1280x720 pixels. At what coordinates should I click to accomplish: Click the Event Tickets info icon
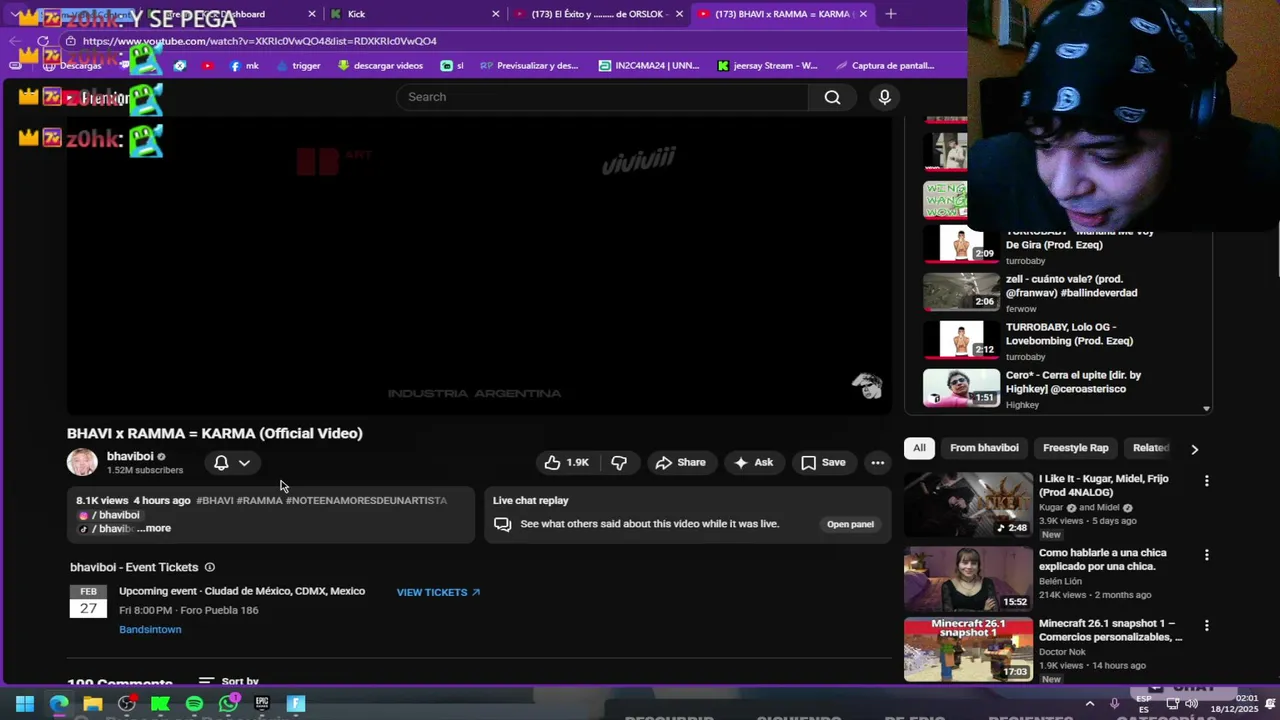[x=210, y=567]
